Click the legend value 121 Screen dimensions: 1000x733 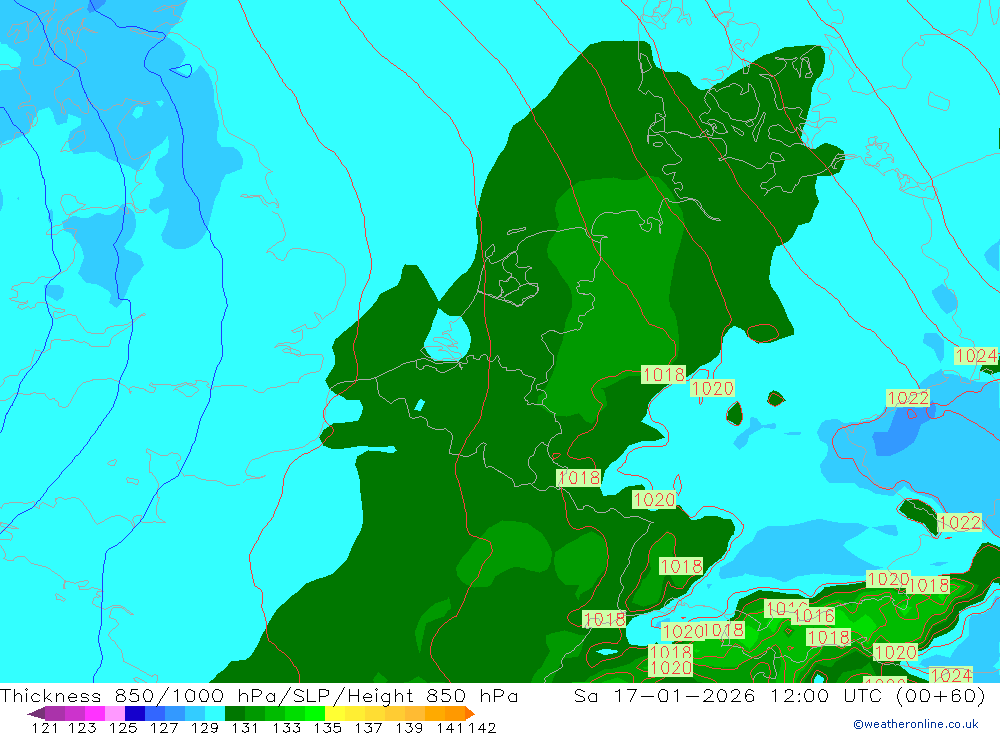tap(45, 727)
